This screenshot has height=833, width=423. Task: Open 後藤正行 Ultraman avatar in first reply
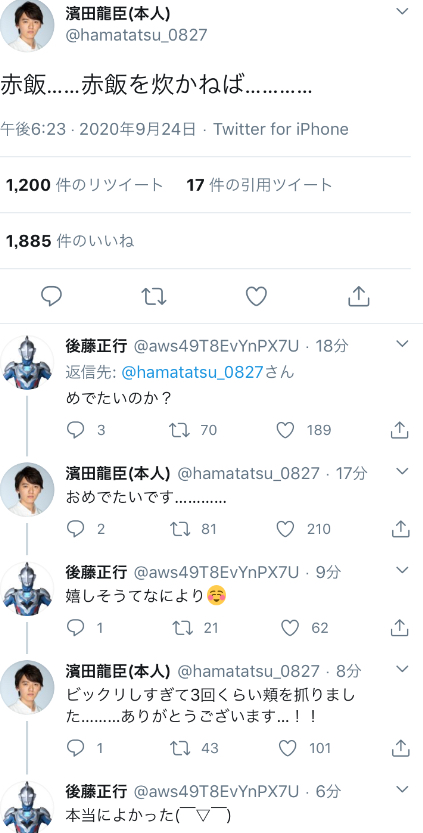click(x=27, y=363)
